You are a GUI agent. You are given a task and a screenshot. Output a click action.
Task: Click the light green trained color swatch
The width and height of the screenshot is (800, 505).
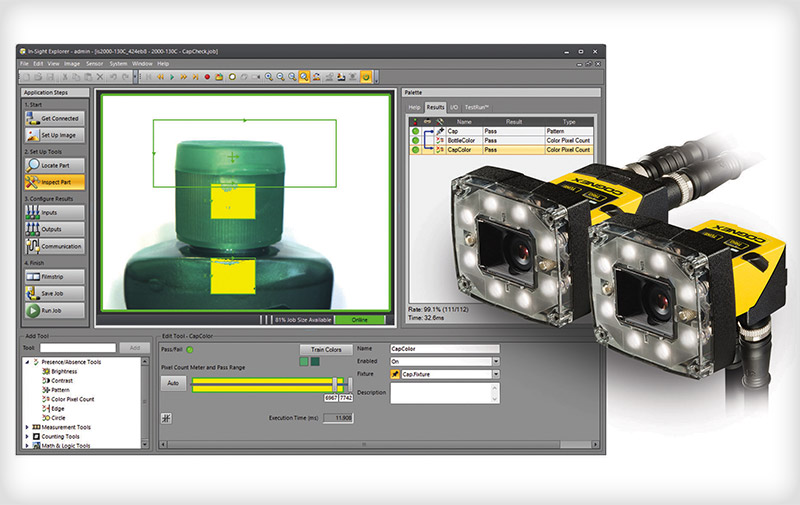(304, 362)
